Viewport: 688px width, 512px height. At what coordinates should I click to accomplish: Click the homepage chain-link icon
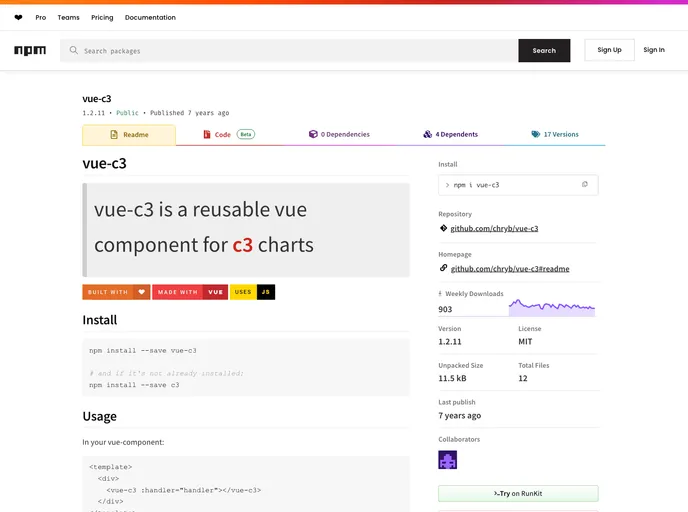tap(443, 268)
